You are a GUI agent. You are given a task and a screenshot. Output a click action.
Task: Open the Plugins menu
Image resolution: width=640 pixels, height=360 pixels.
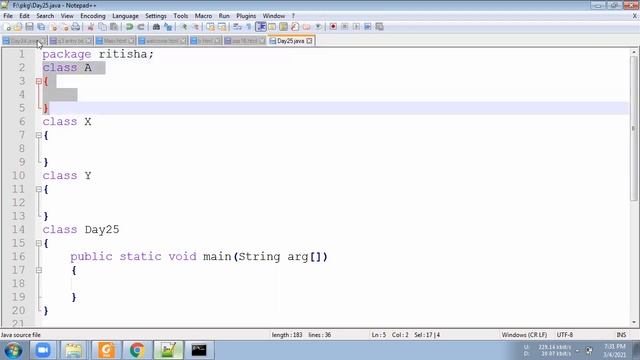pyautogui.click(x=246, y=16)
